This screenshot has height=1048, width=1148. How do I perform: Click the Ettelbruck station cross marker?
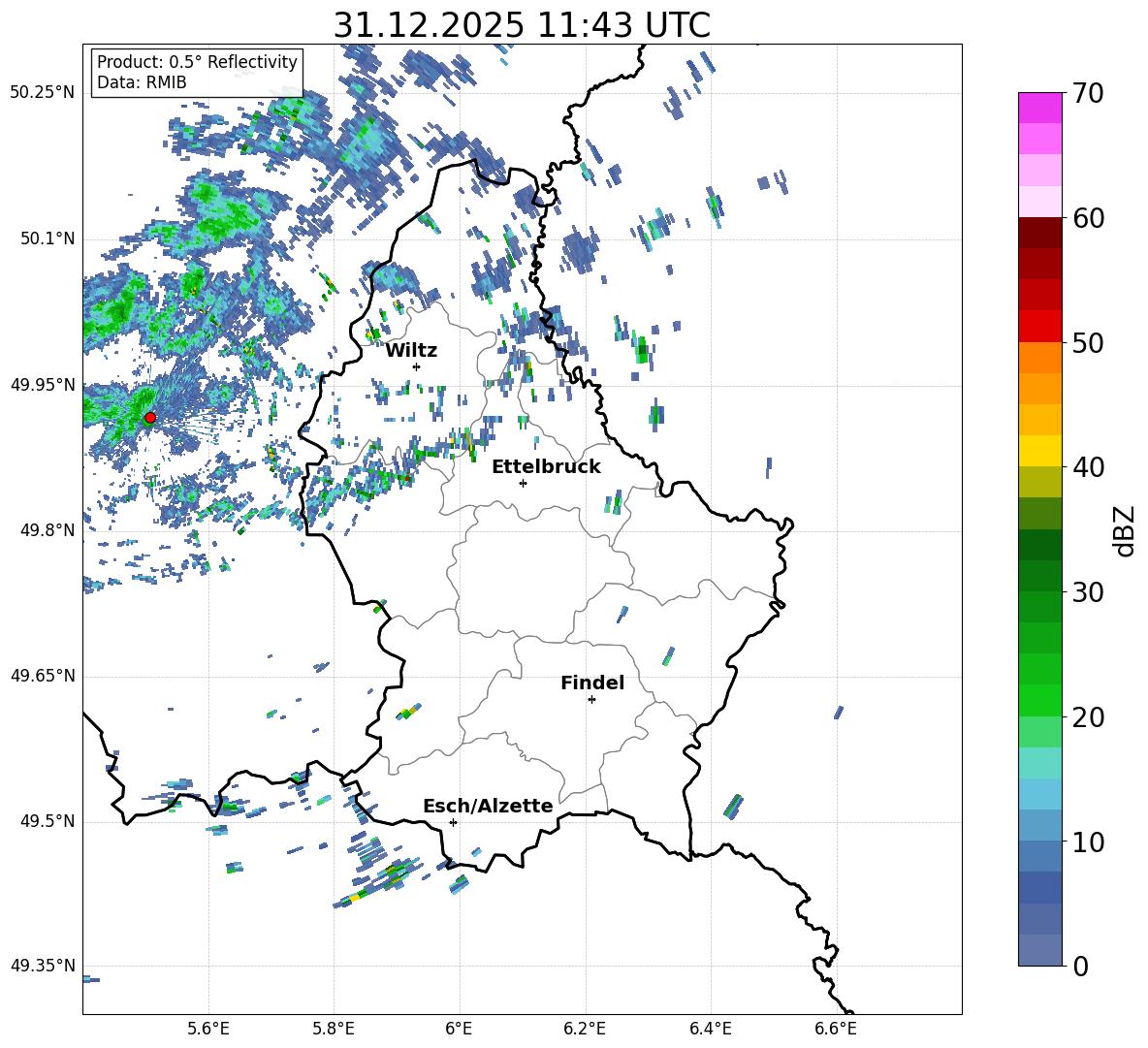tap(523, 483)
